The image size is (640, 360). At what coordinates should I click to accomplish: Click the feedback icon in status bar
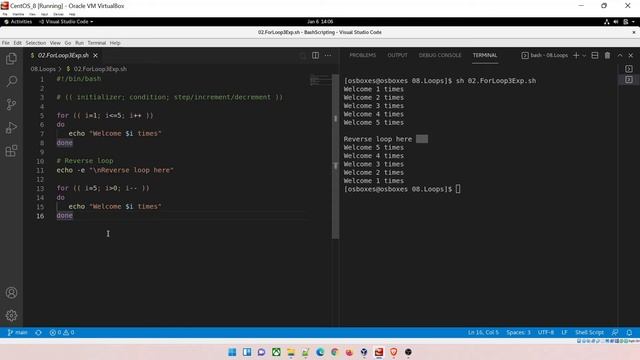615,332
